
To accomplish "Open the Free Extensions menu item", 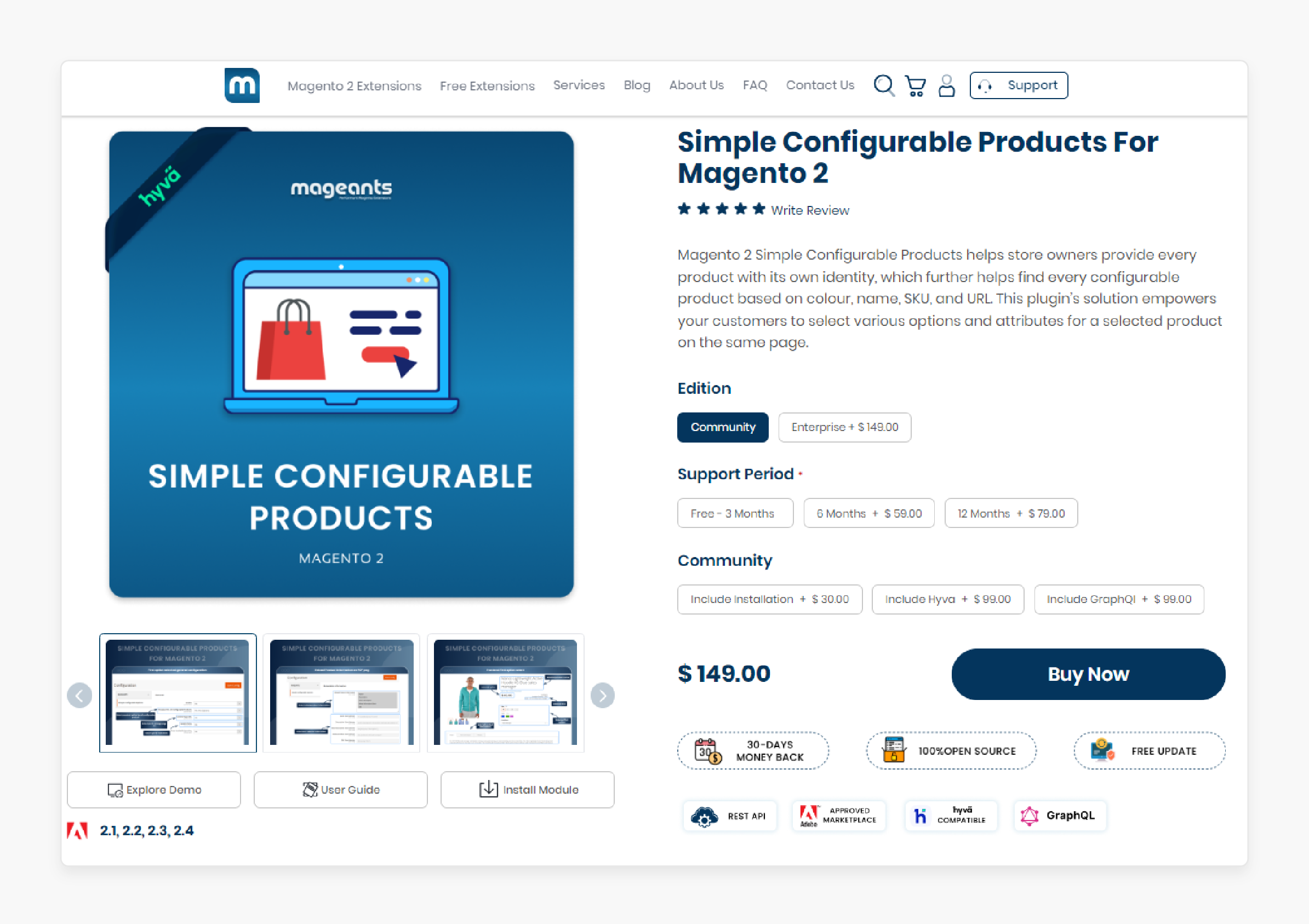I will click(x=488, y=86).
